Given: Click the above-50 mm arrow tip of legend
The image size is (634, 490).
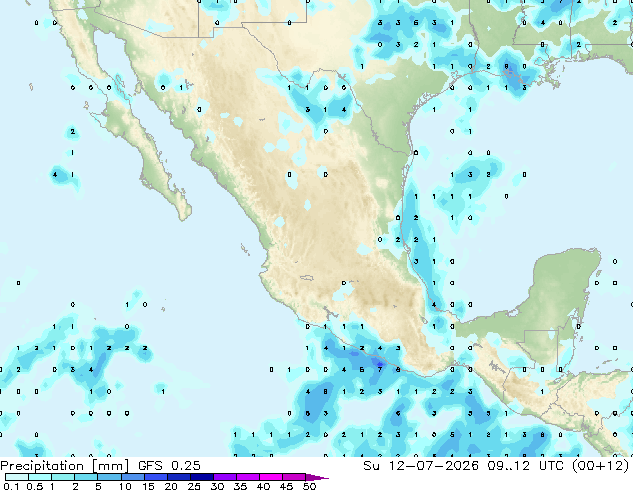Looking at the screenshot, I should coord(317,477).
